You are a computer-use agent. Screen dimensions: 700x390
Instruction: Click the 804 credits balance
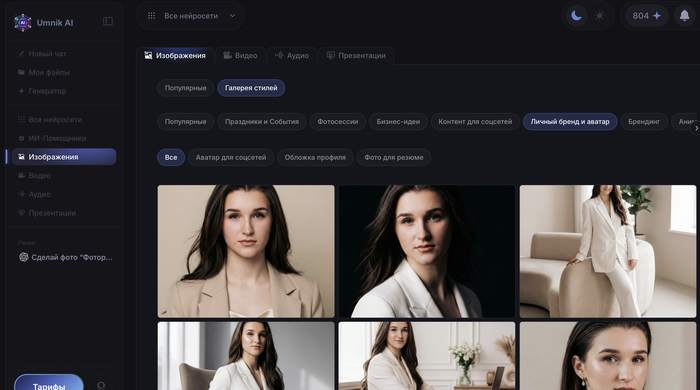(646, 16)
